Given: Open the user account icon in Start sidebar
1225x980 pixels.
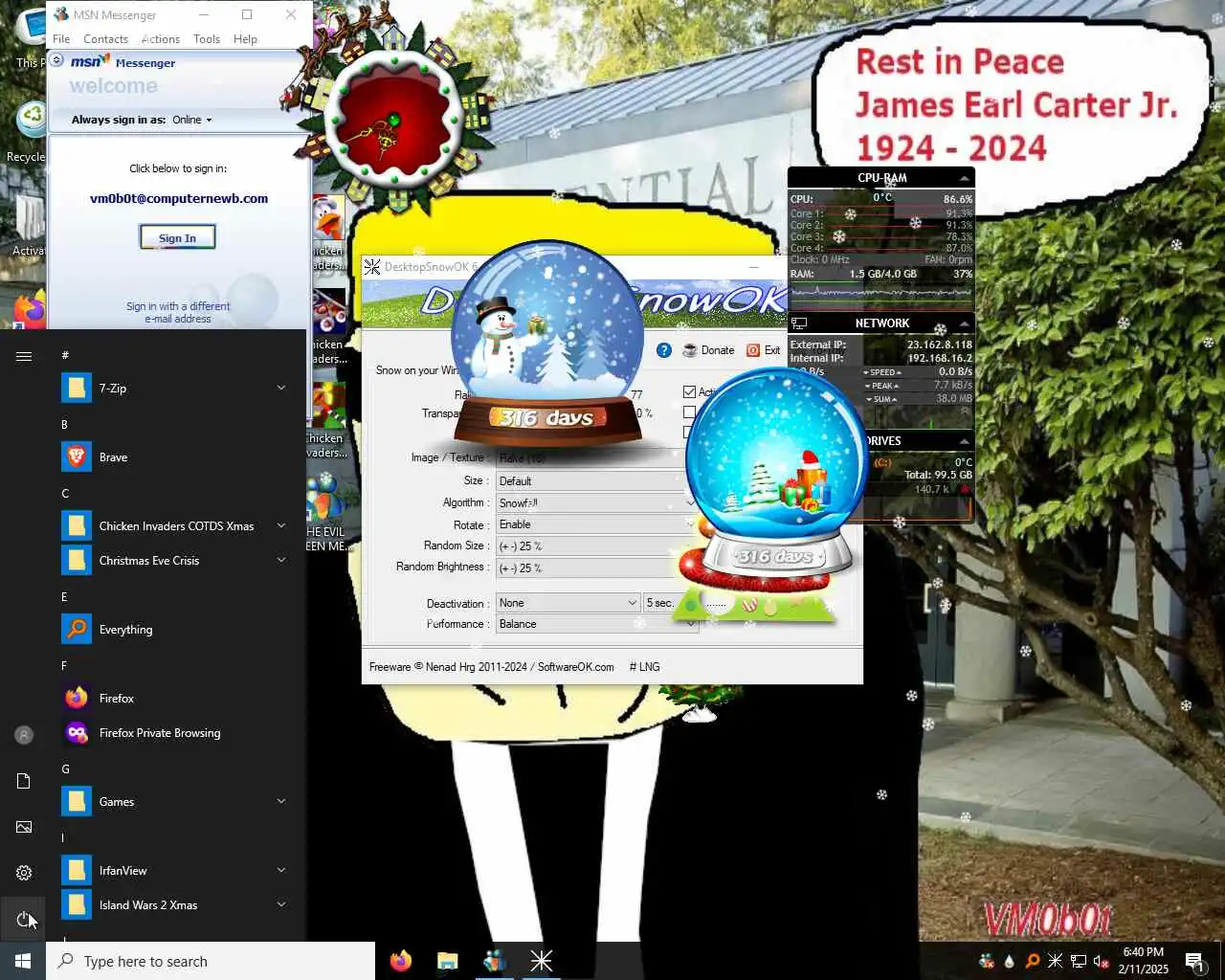Looking at the screenshot, I should point(24,735).
